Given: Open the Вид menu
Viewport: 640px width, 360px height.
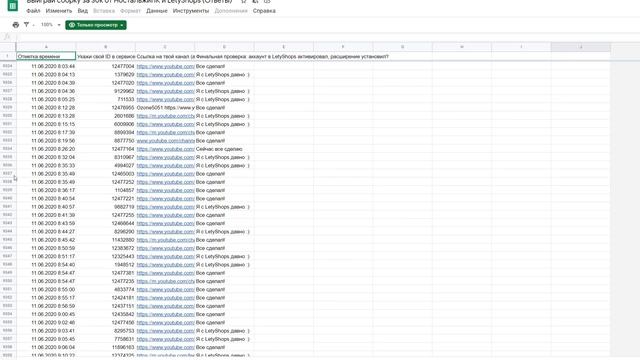Looking at the screenshot, I should (x=83, y=11).
